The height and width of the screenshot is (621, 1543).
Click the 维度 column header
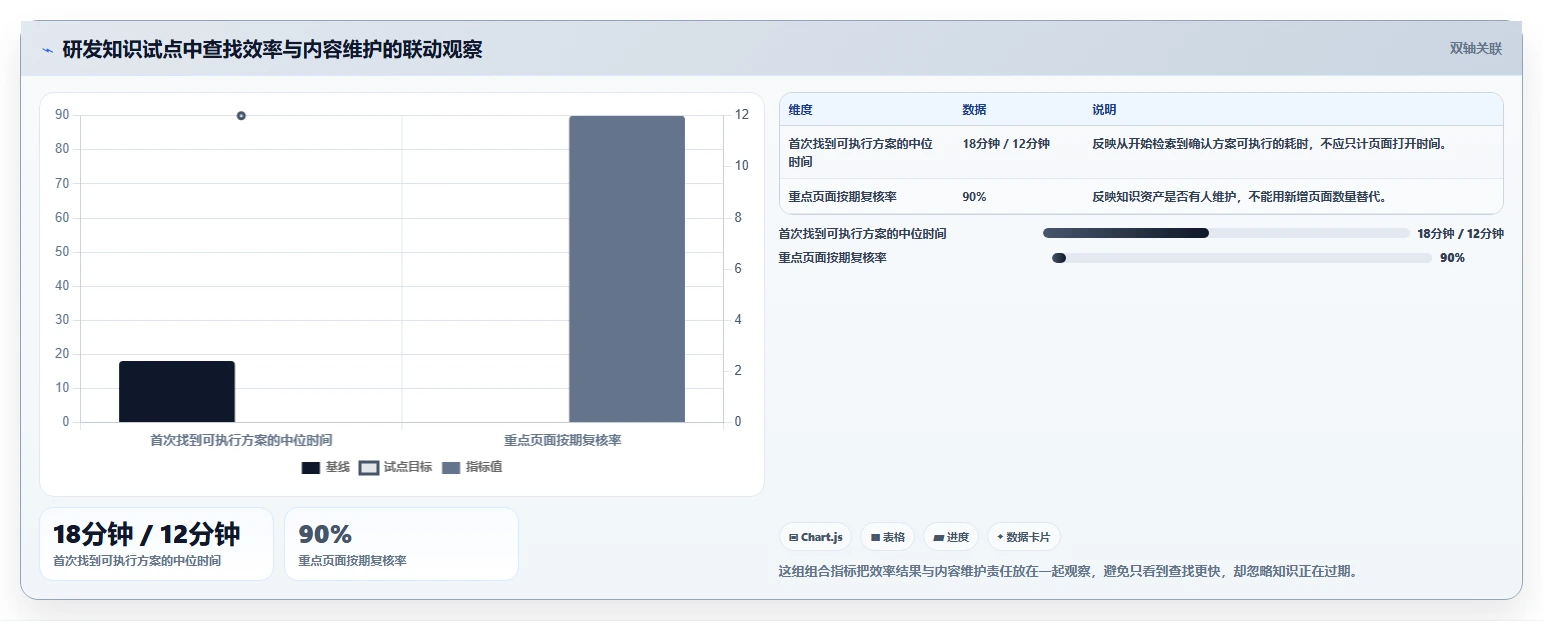[801, 110]
